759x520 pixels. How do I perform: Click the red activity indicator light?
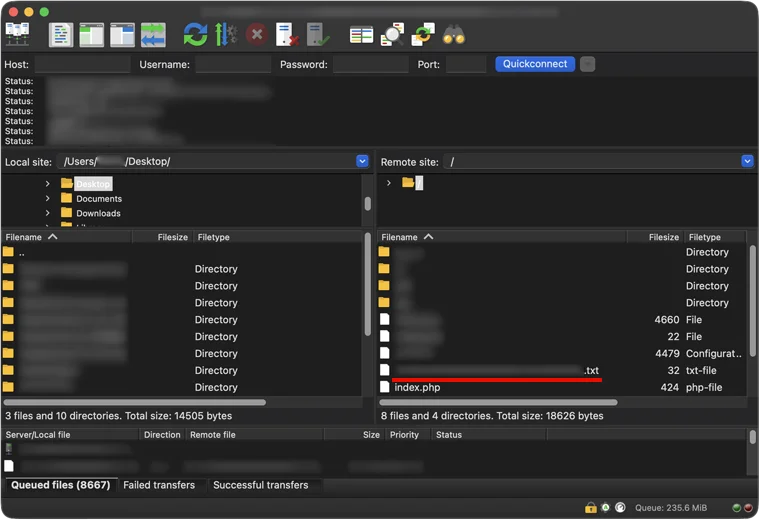(x=748, y=508)
